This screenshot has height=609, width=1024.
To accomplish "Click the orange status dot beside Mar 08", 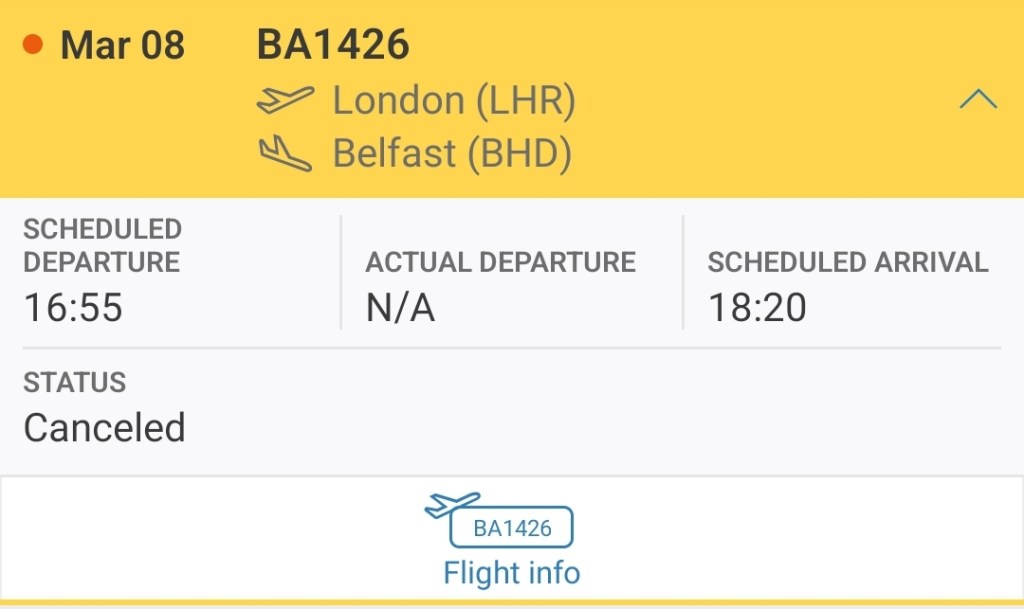I will pyautogui.click(x=33, y=45).
